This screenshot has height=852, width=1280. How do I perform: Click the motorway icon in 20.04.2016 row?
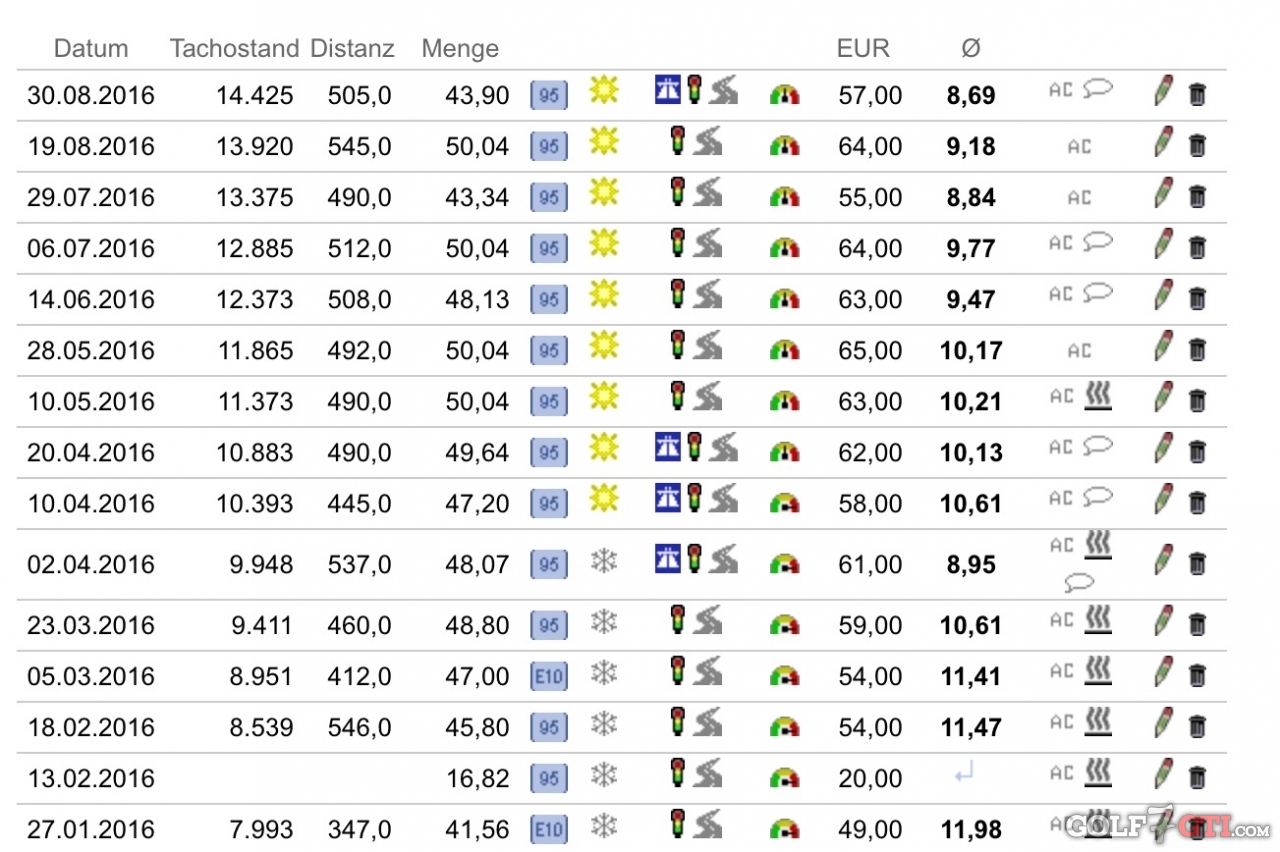(x=668, y=446)
